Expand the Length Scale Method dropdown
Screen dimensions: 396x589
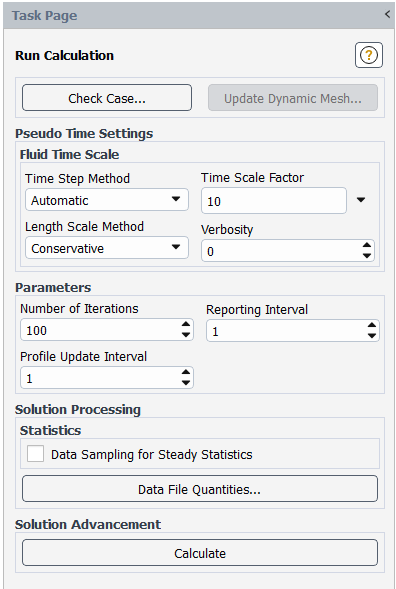coord(107,248)
